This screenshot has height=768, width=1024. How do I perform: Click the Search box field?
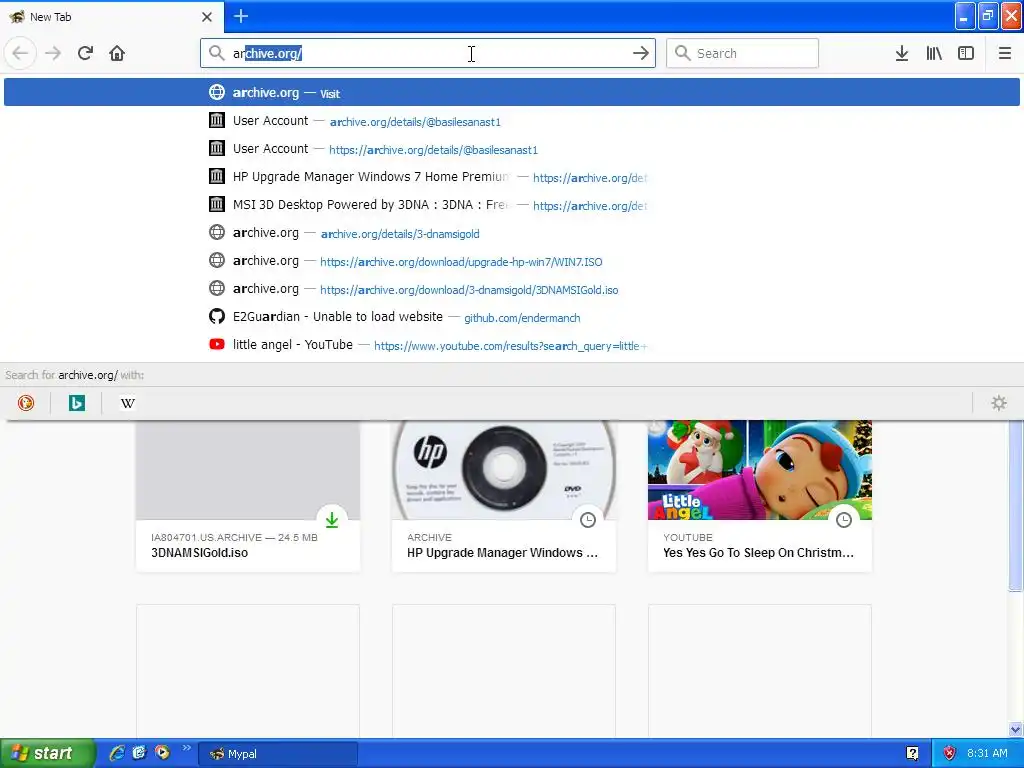(743, 53)
